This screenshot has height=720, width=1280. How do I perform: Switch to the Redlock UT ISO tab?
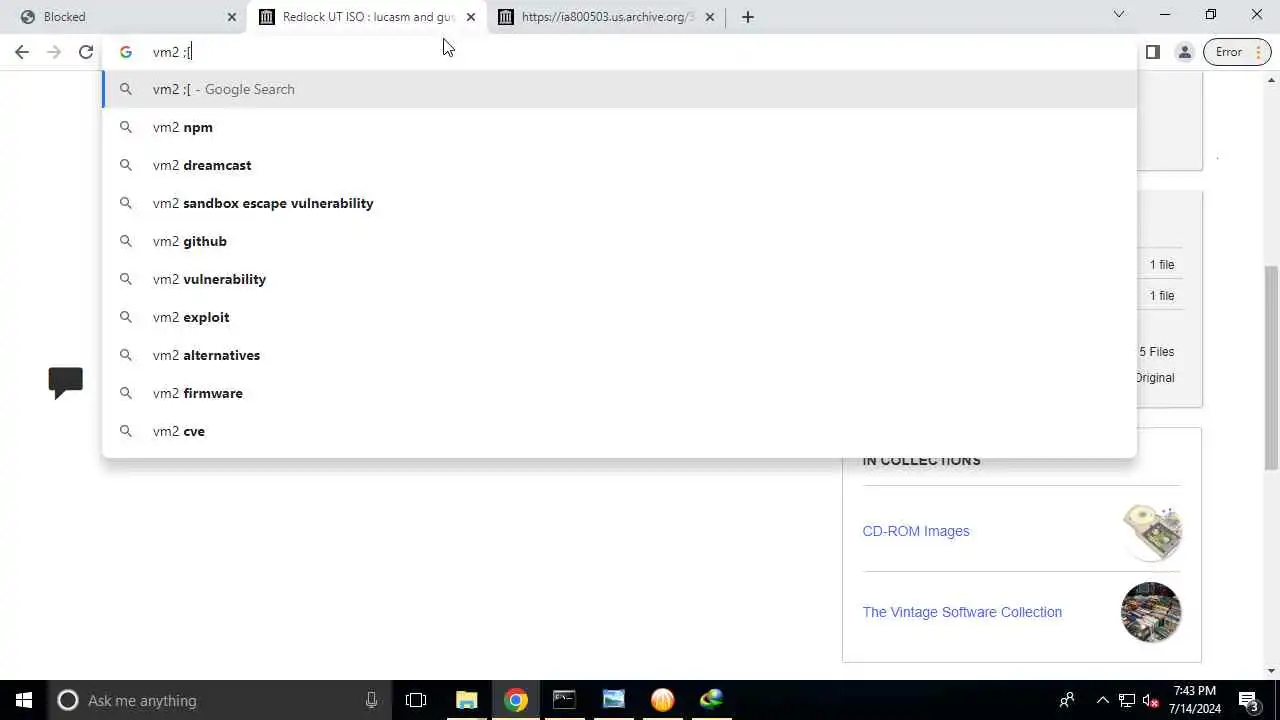tap(367, 17)
